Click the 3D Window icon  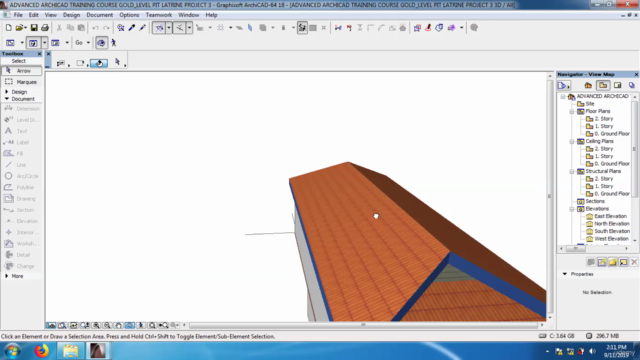click(33, 42)
